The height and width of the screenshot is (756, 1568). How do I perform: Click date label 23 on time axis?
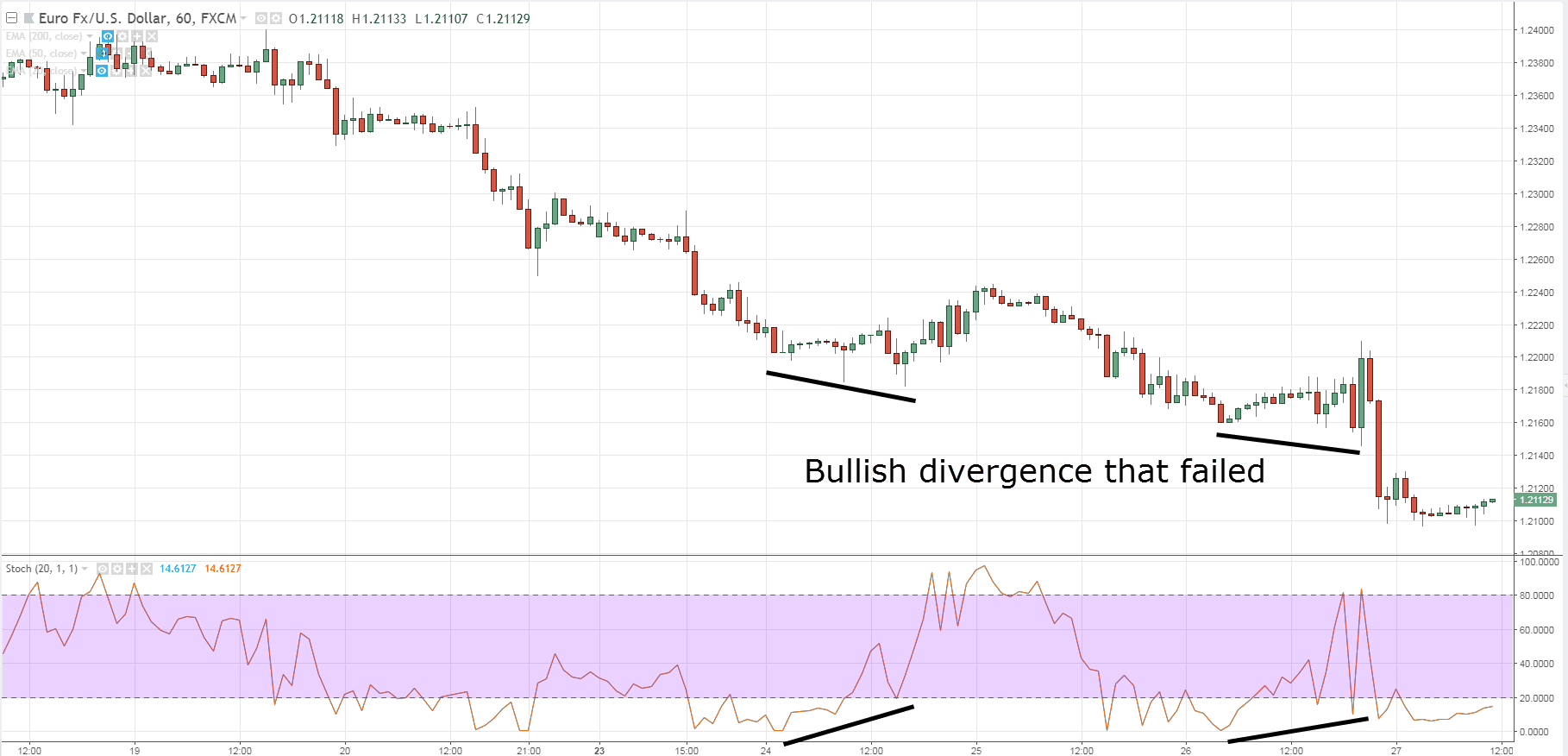click(599, 750)
